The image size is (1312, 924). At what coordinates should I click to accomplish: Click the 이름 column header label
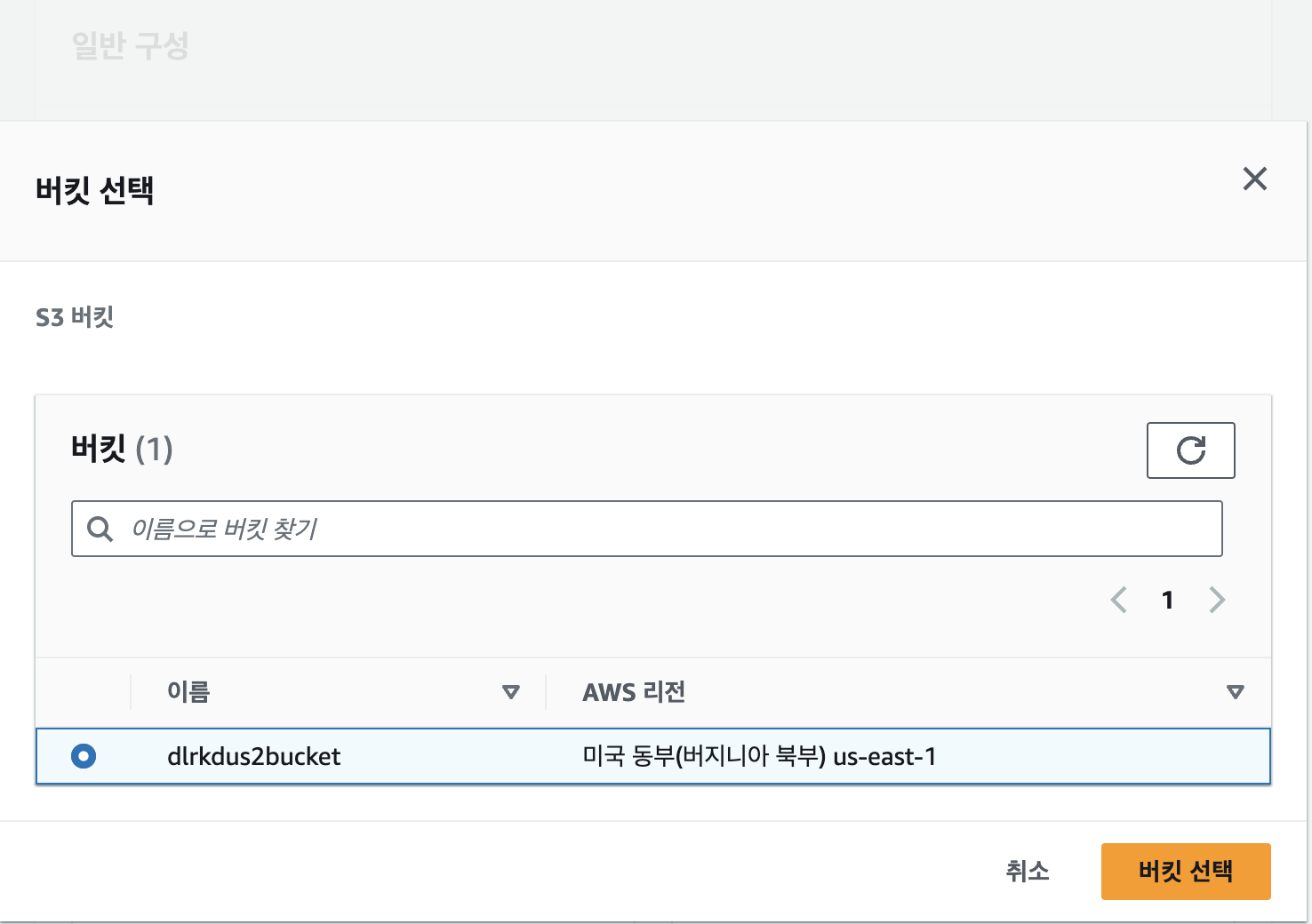coord(188,692)
